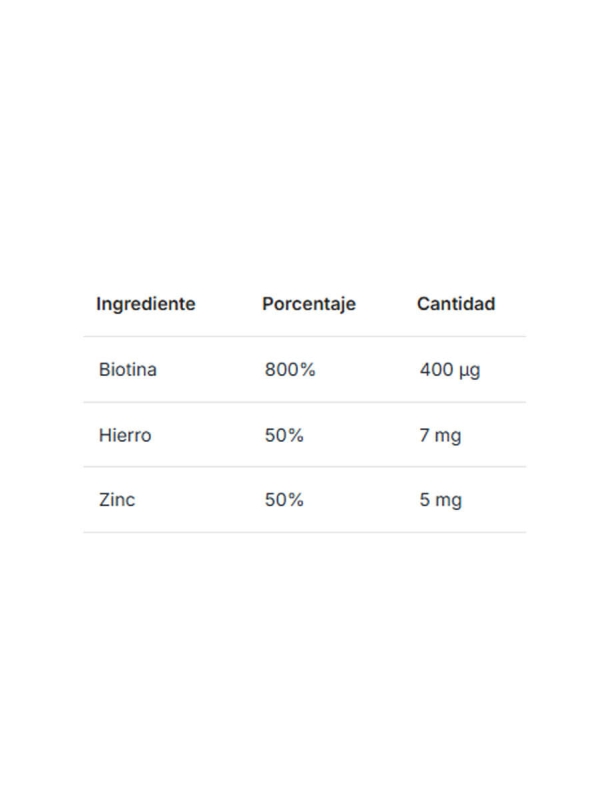The height and width of the screenshot is (800, 600).
Task: Click the Ingrediente column header
Action: pos(146,304)
